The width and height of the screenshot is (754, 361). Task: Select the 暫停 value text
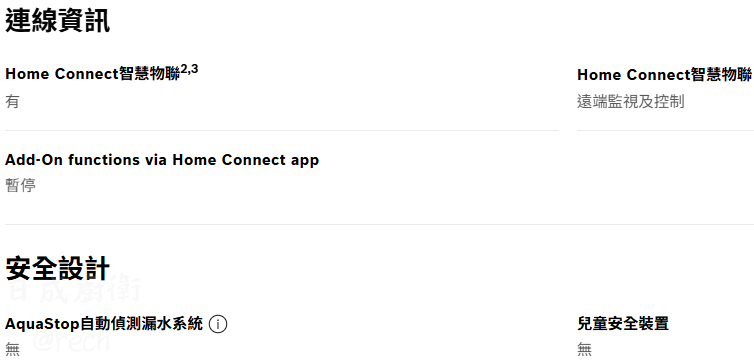click(20, 185)
